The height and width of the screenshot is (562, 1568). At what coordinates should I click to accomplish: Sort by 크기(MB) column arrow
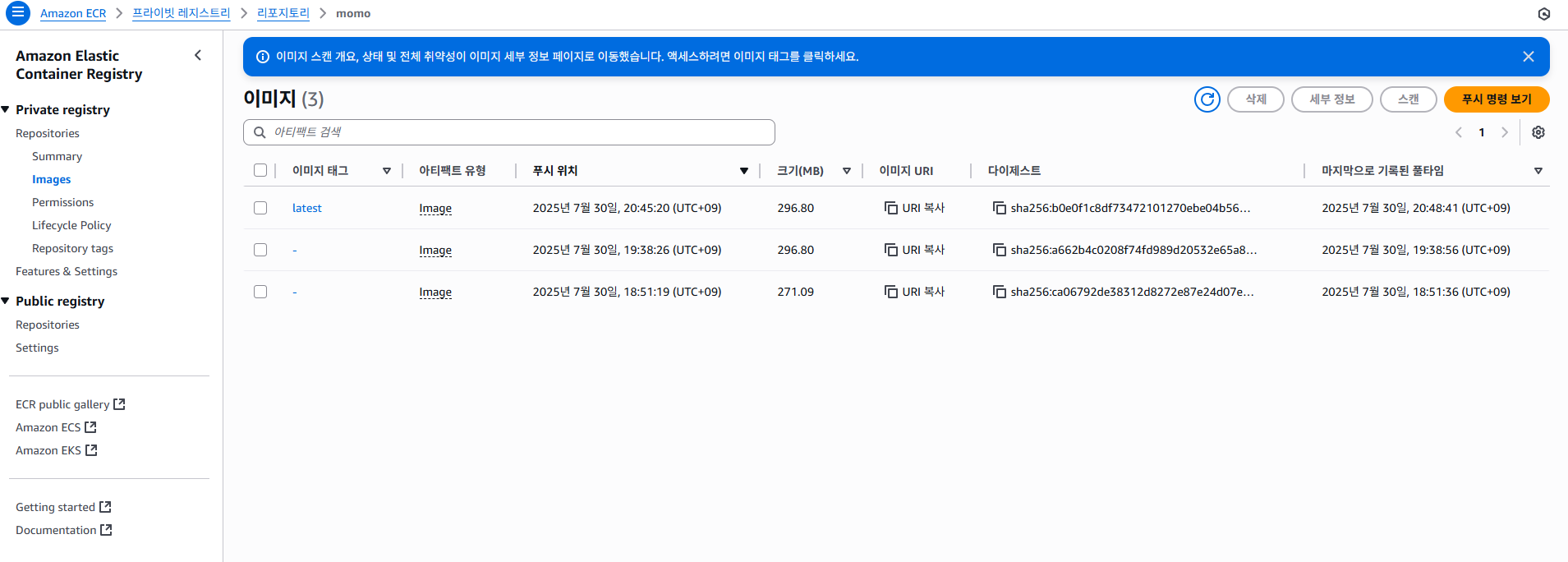[x=847, y=171]
